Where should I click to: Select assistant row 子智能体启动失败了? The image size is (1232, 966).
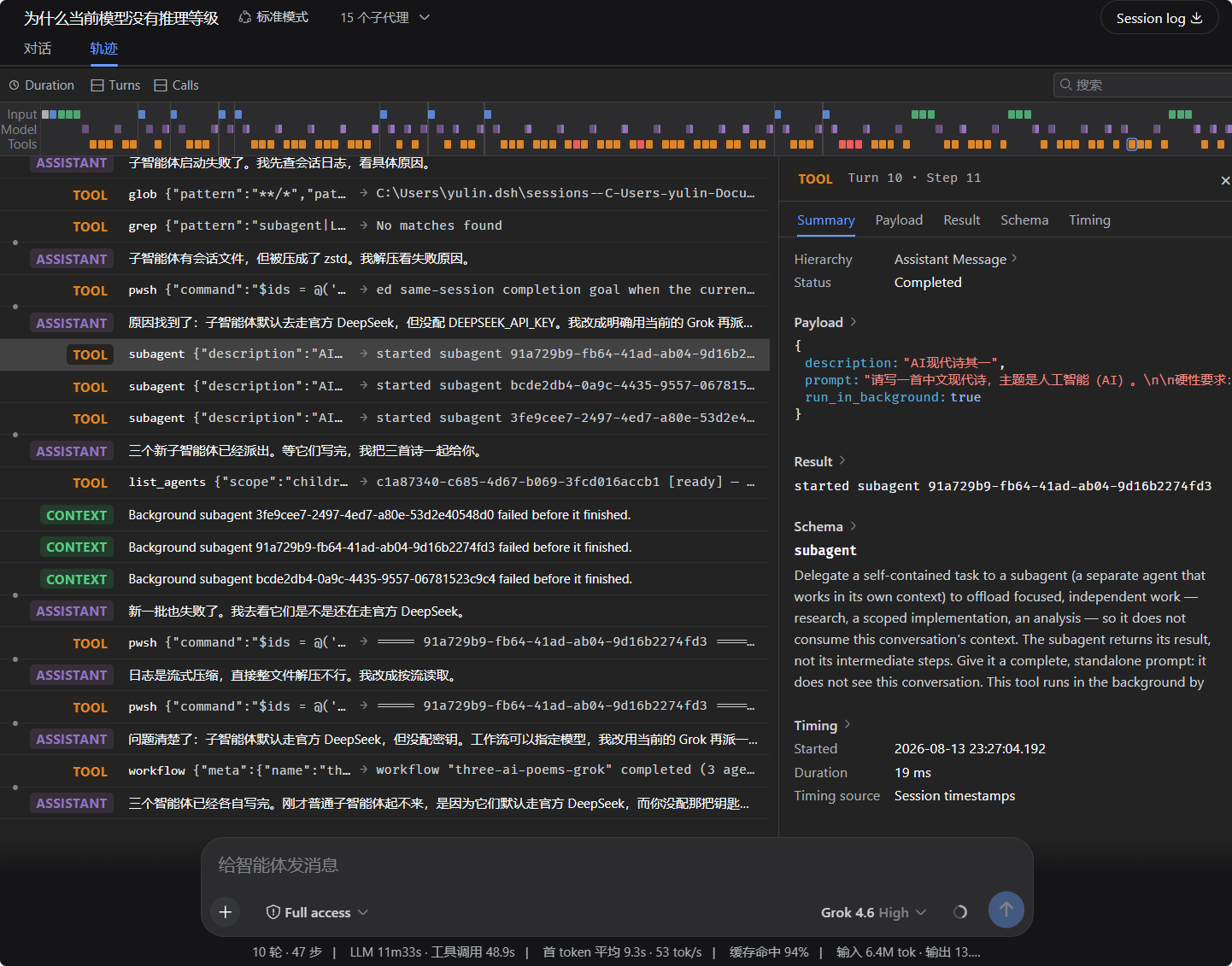384,163
